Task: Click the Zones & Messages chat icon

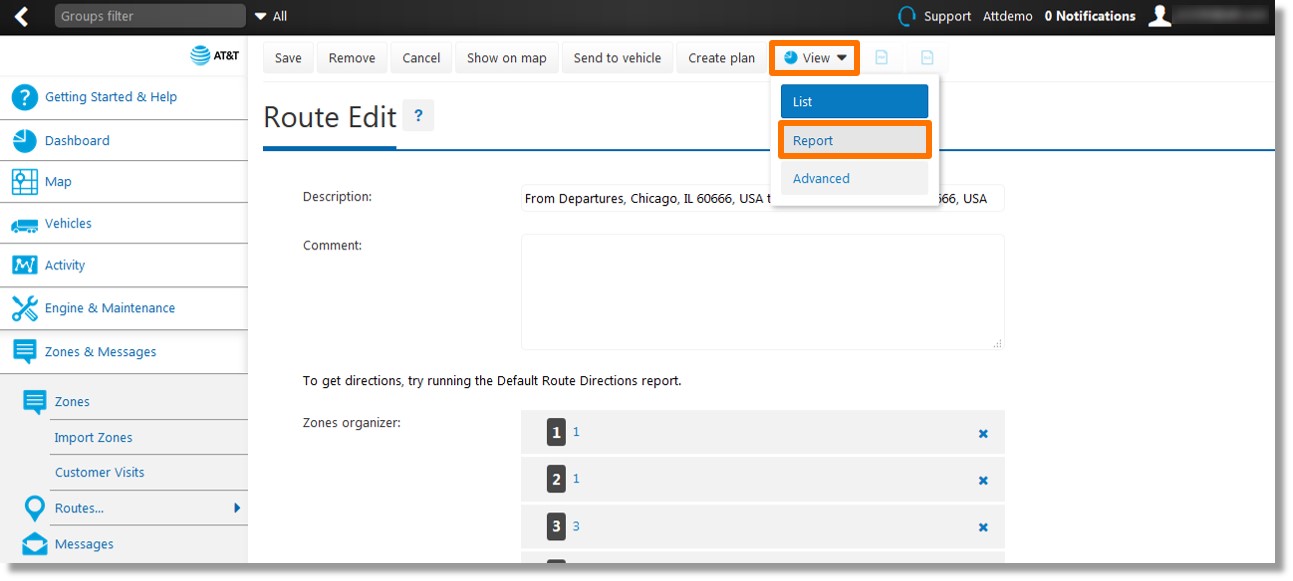Action: tap(25, 352)
